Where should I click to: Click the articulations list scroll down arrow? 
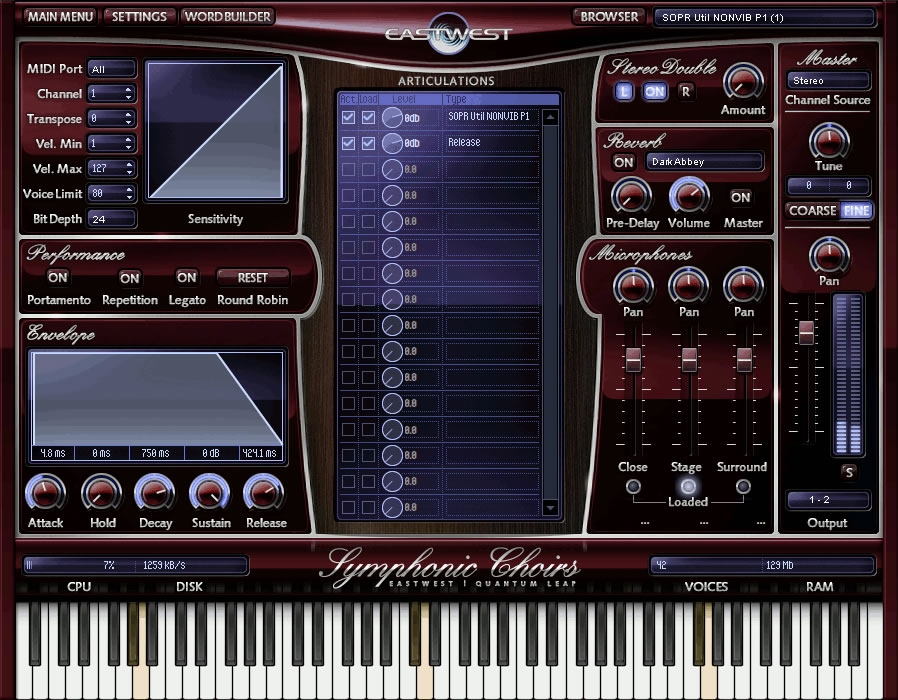coord(550,508)
